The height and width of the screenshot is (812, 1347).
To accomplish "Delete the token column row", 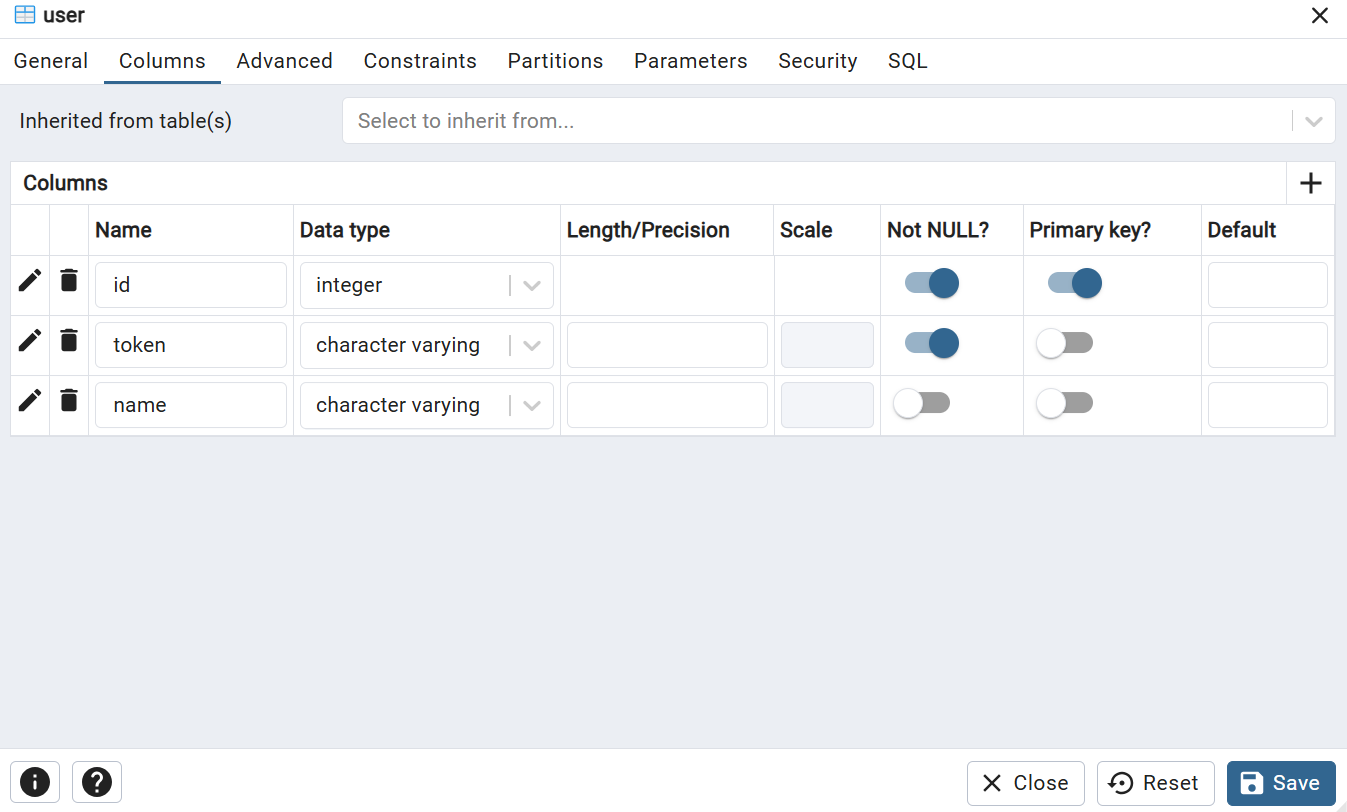I will [x=69, y=341].
